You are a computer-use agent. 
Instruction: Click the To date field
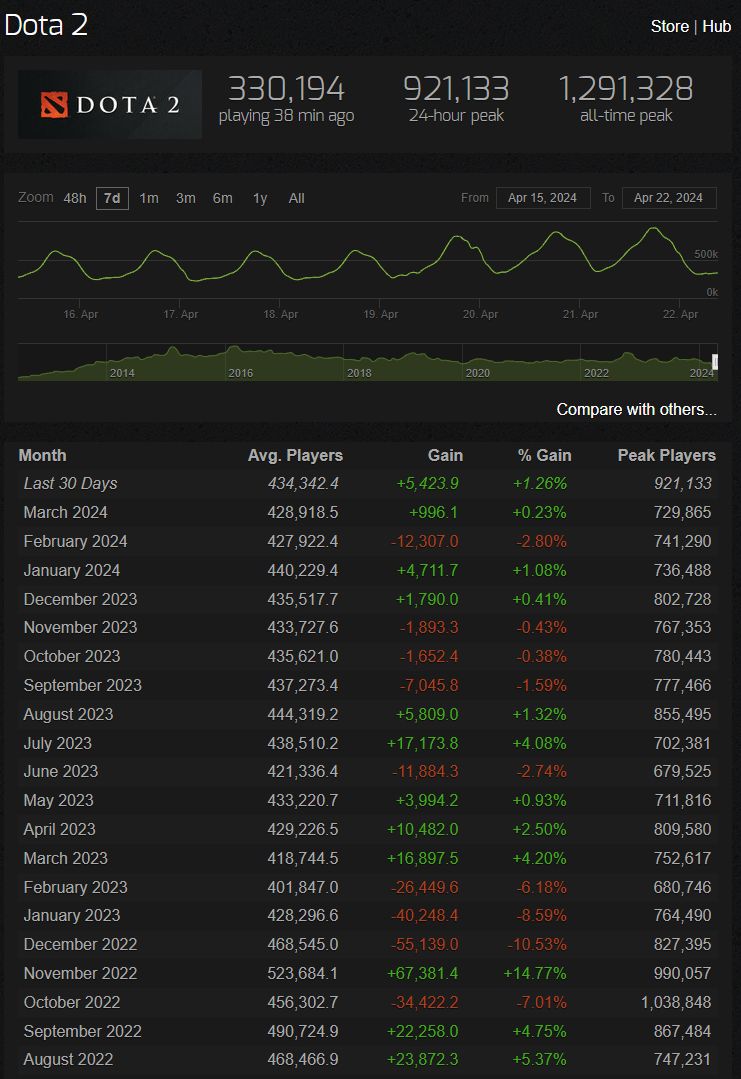[x=669, y=198]
